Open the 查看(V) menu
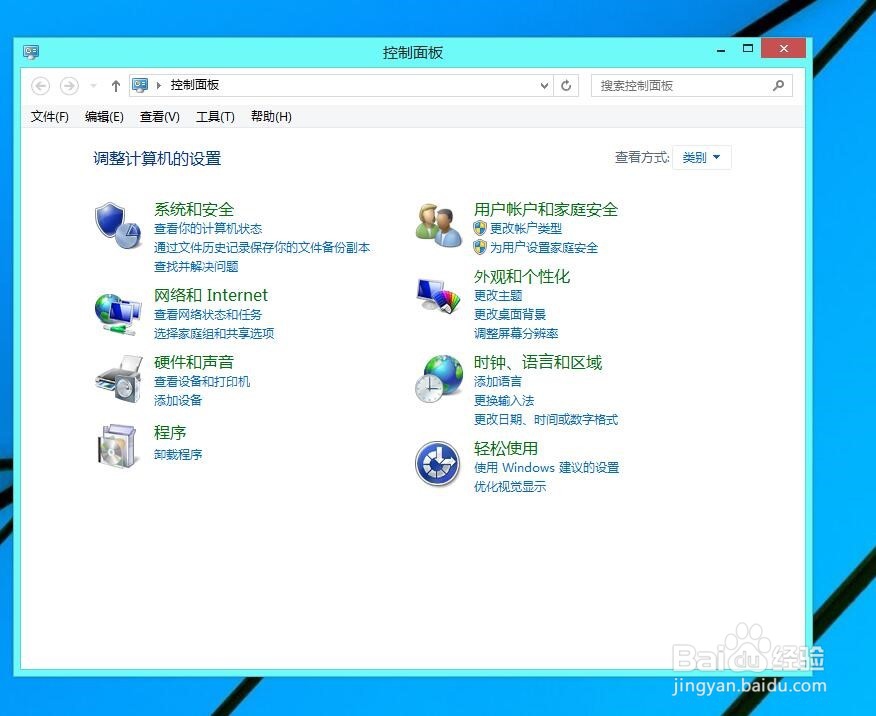876x716 pixels. tap(159, 117)
